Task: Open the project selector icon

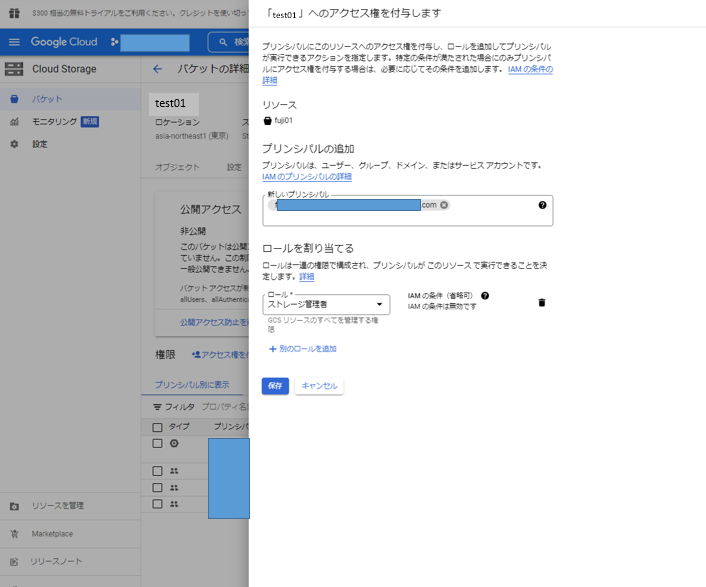Action: [x=114, y=42]
